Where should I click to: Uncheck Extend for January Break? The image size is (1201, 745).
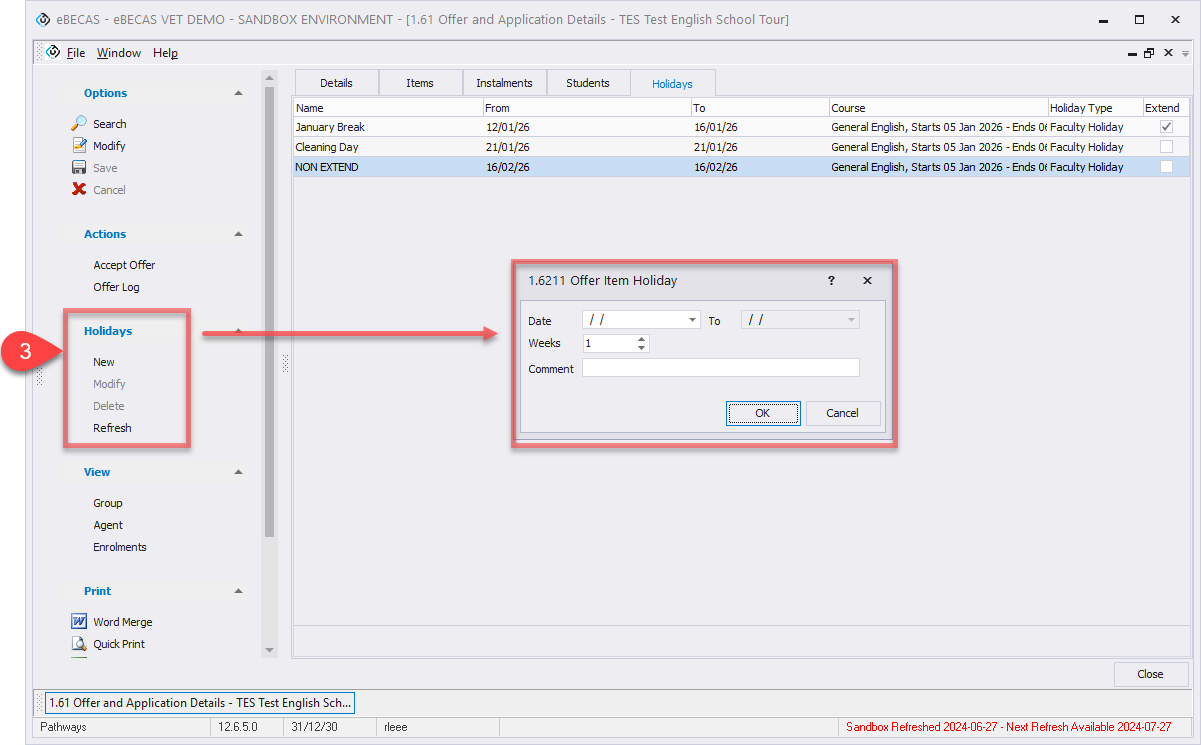pyautogui.click(x=1165, y=127)
